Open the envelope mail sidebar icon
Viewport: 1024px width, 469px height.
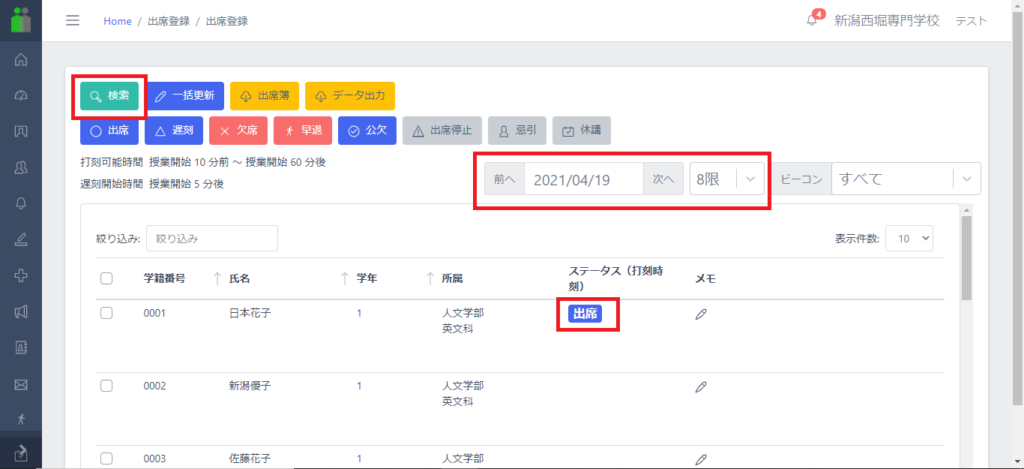(21, 384)
